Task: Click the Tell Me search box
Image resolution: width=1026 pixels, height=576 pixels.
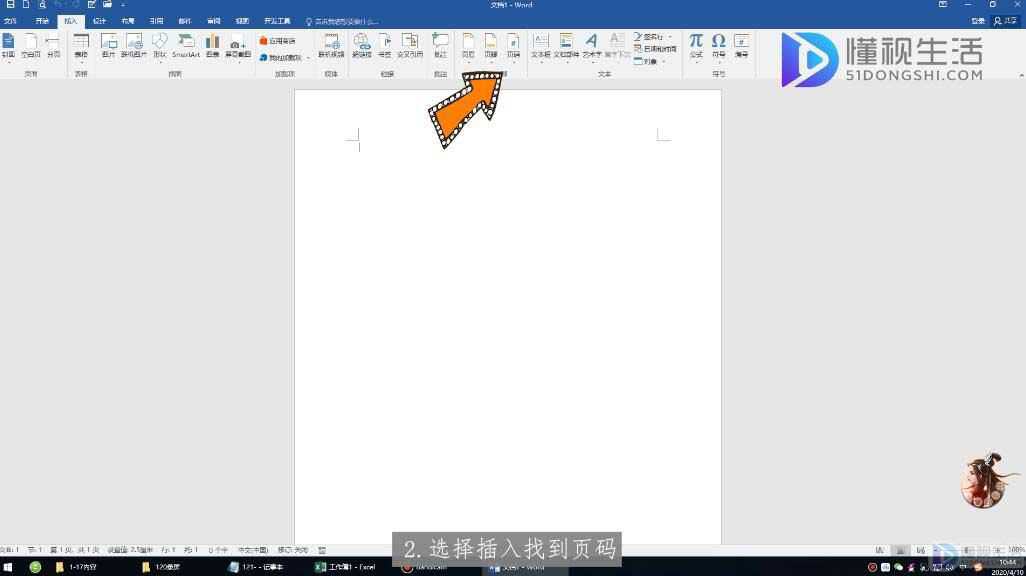Action: click(342, 22)
